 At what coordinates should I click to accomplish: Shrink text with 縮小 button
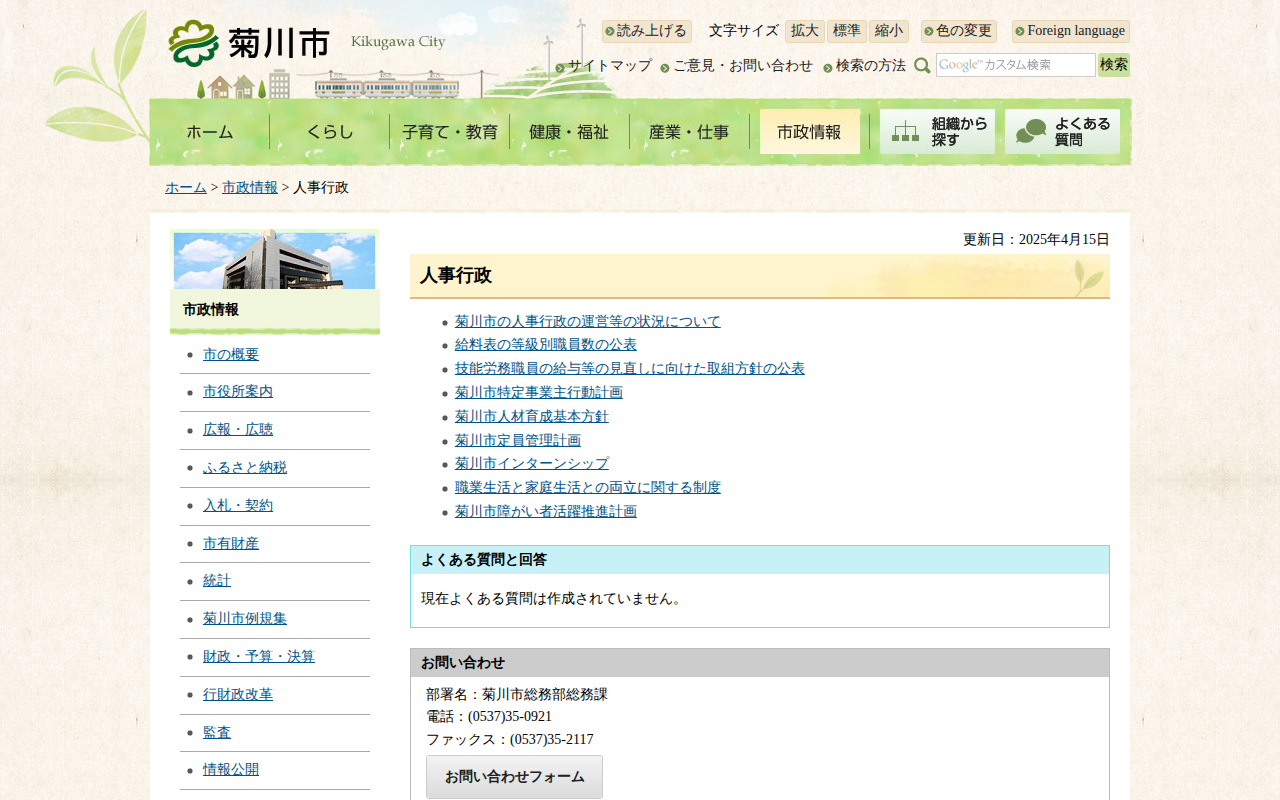888,31
